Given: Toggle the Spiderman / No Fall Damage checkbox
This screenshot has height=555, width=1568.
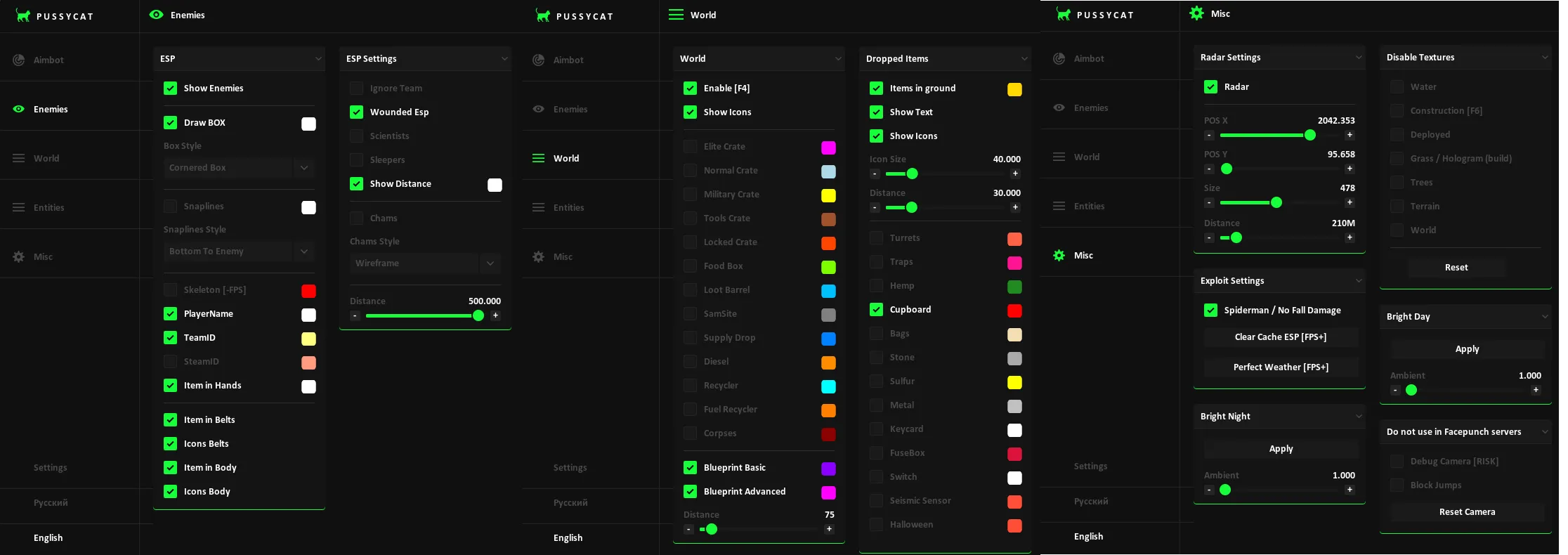Looking at the screenshot, I should (x=1210, y=311).
